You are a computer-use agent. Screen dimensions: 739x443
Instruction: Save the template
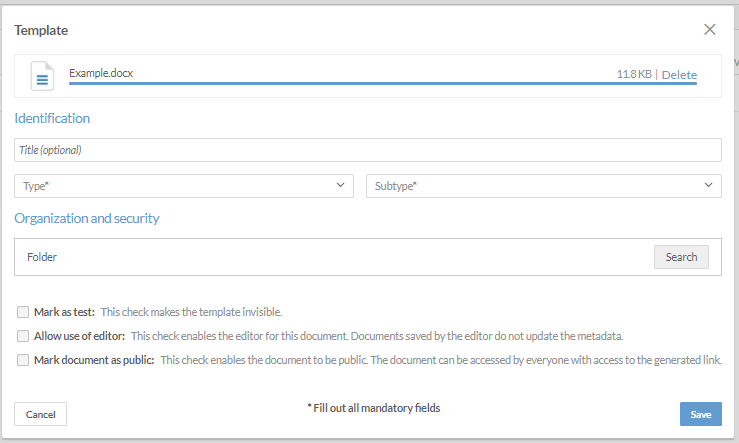[x=700, y=414]
